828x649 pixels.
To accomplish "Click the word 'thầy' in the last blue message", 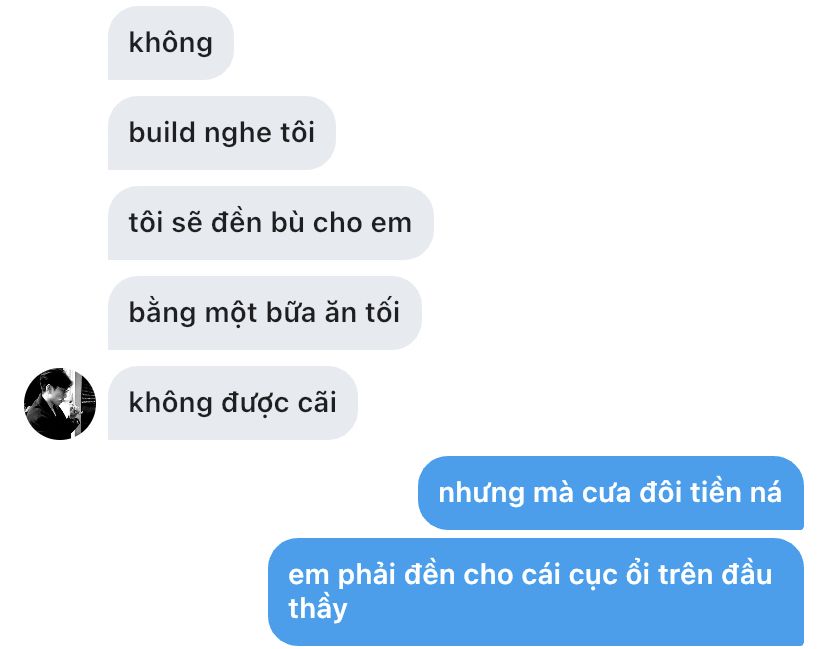I will tap(318, 608).
